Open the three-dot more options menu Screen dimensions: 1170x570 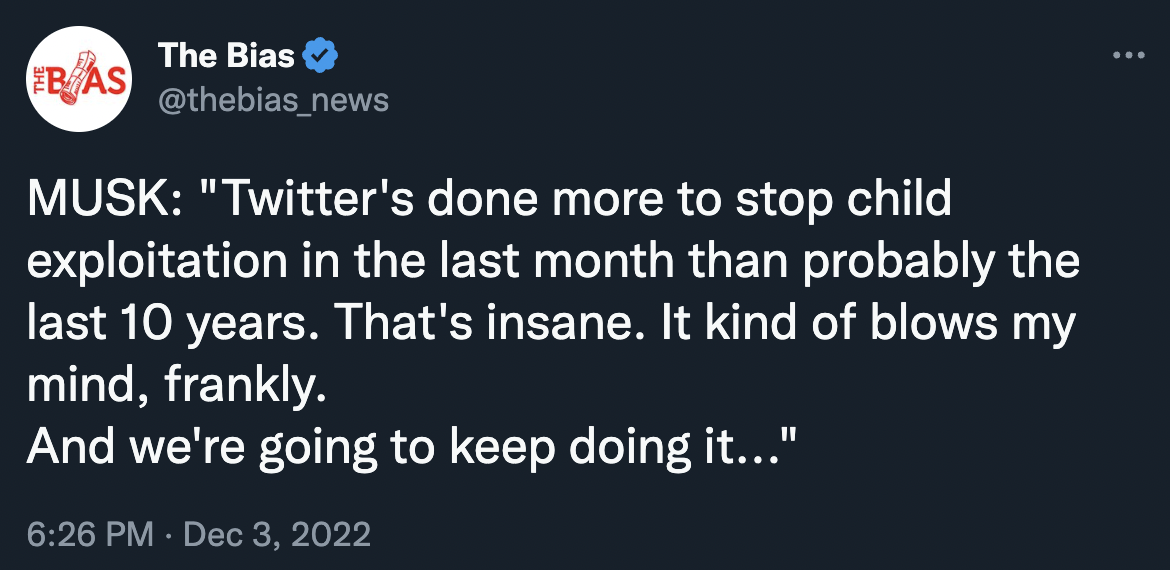pyautogui.click(x=1128, y=55)
